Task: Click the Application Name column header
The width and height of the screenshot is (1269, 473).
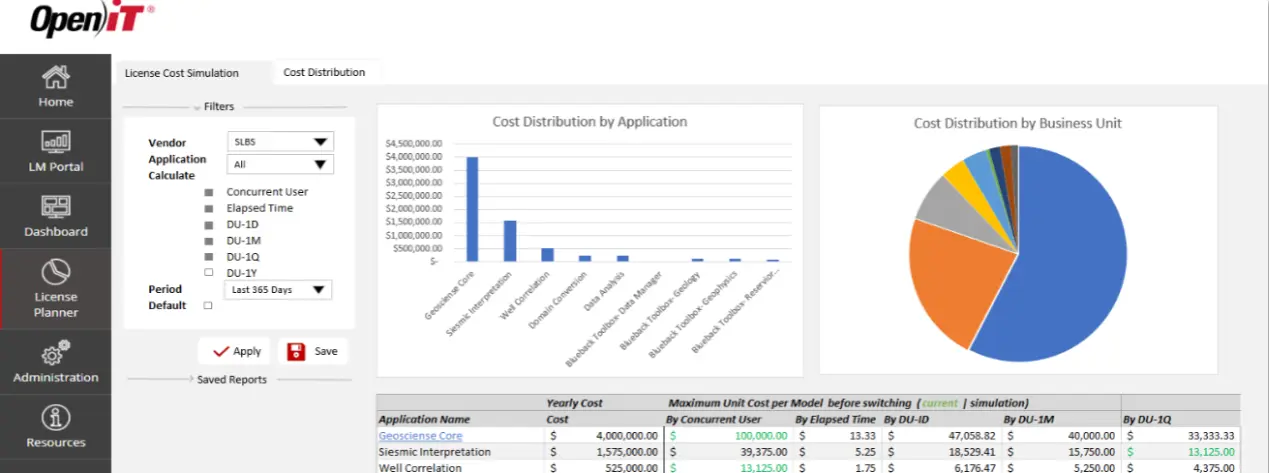Action: pyautogui.click(x=424, y=420)
